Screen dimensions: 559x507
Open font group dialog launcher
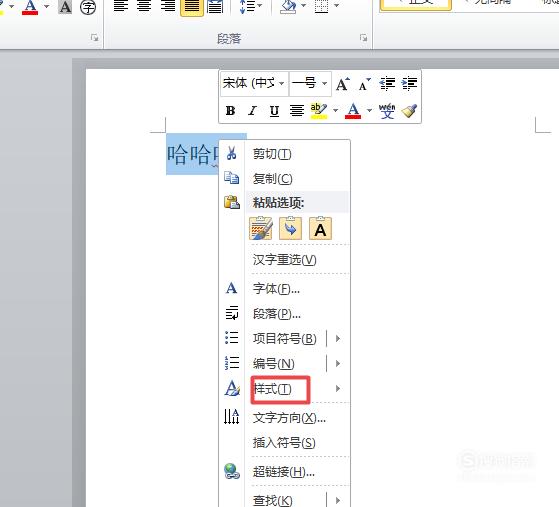click(x=94, y=37)
